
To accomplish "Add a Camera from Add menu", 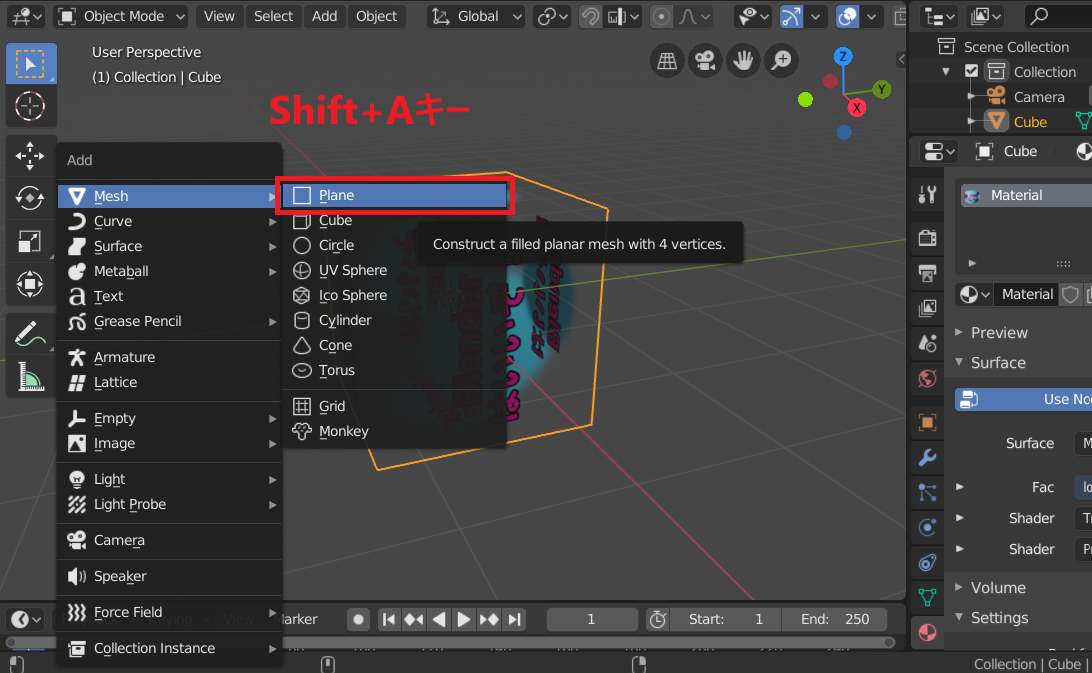I will coord(170,541).
